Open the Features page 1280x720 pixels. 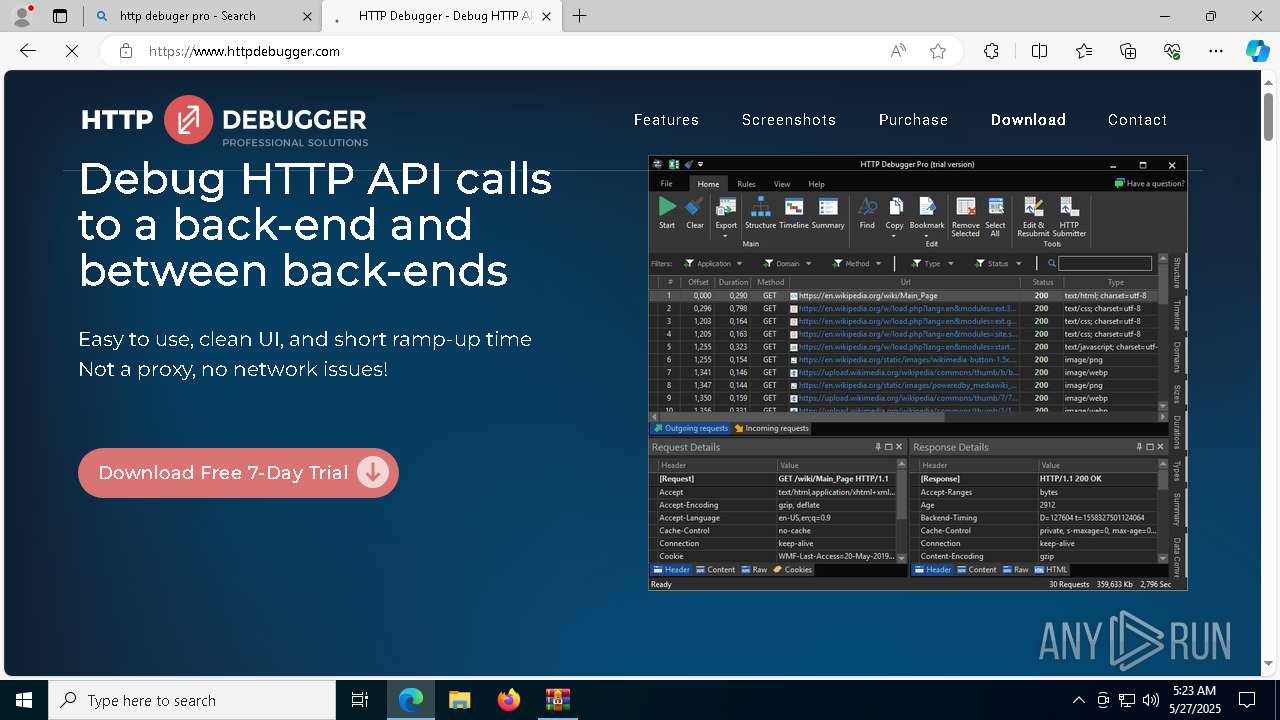[666, 120]
